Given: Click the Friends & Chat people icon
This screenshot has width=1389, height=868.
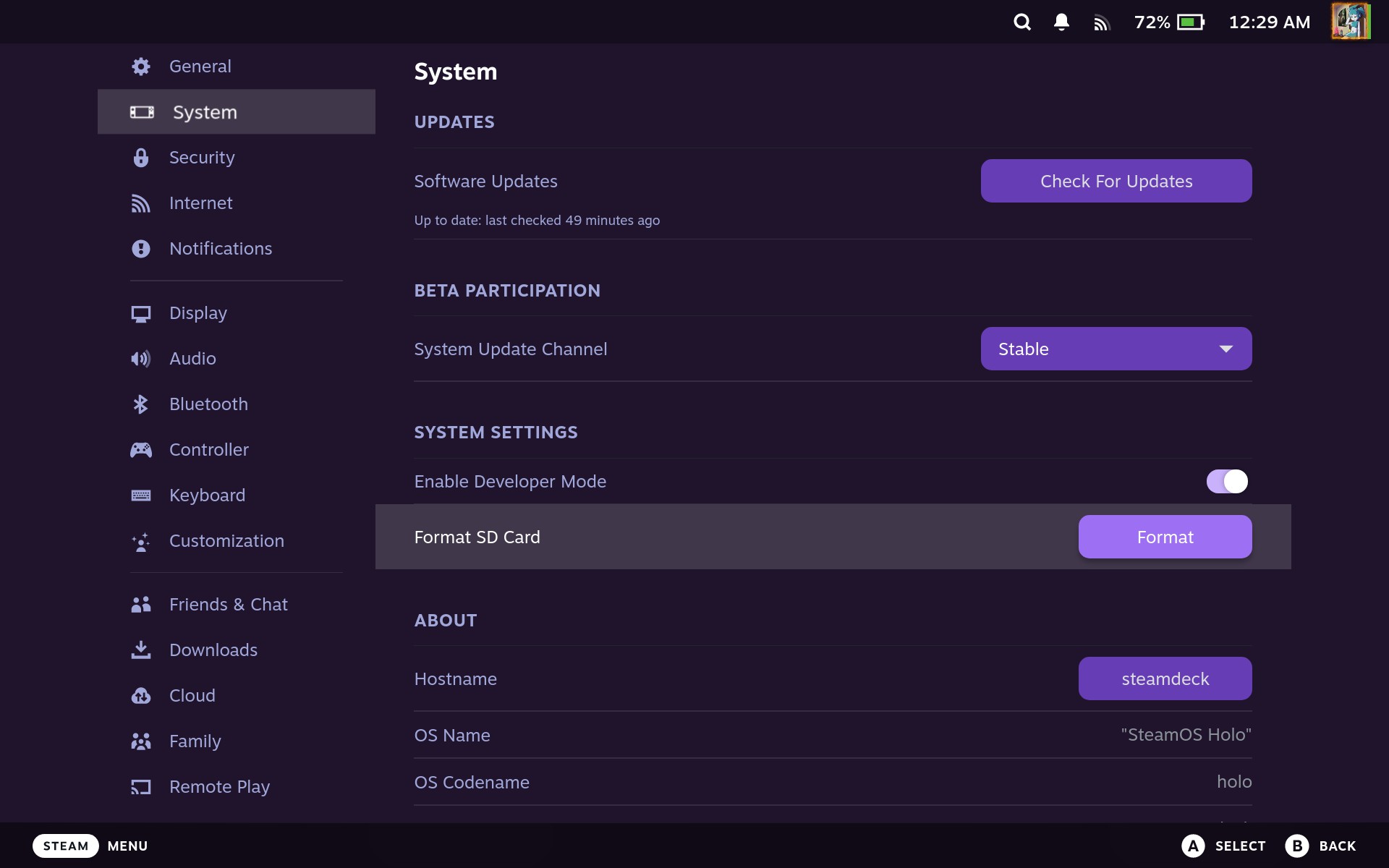Looking at the screenshot, I should coord(141,605).
